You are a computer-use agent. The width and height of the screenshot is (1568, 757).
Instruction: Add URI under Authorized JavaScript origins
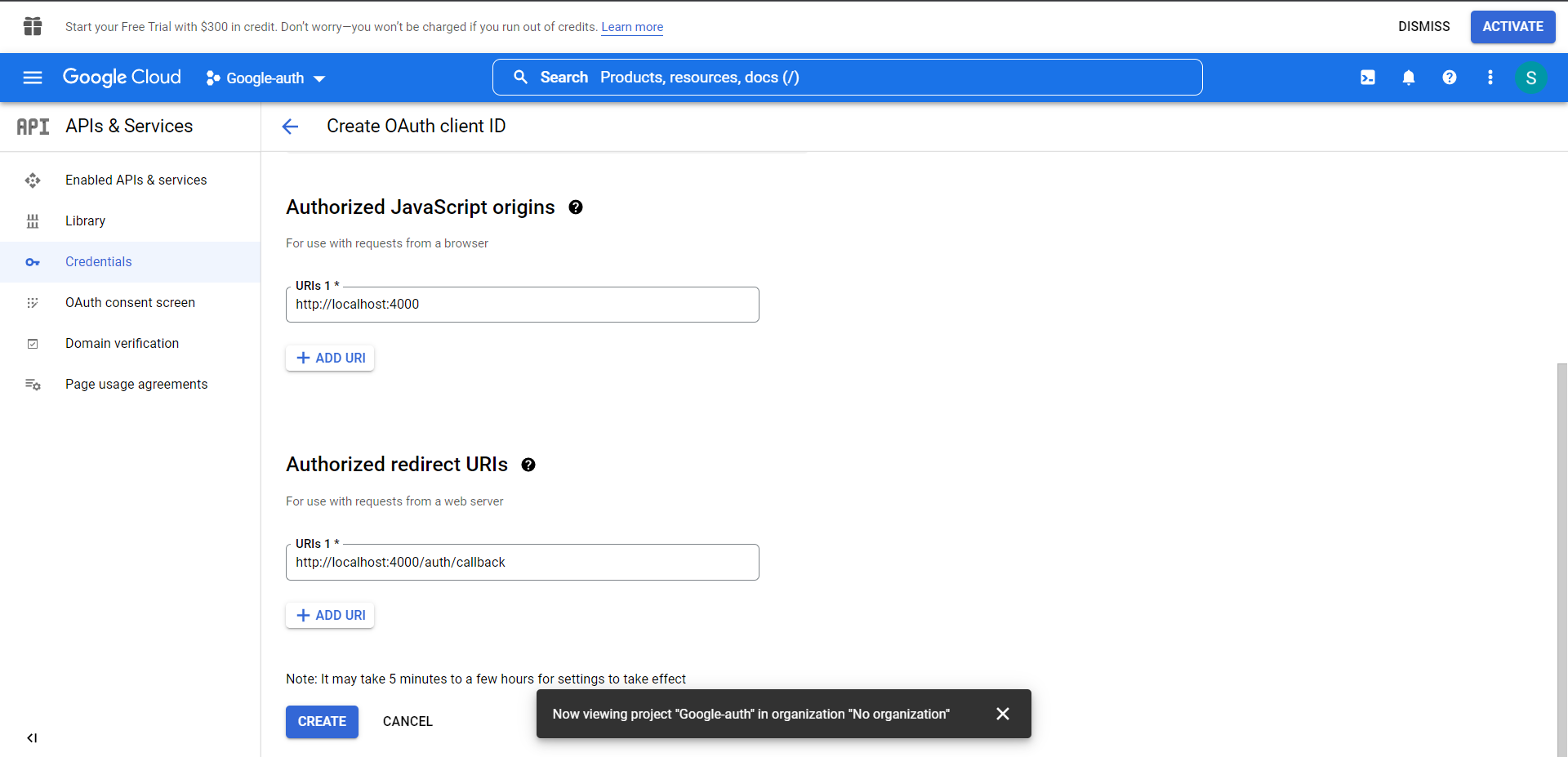[330, 358]
